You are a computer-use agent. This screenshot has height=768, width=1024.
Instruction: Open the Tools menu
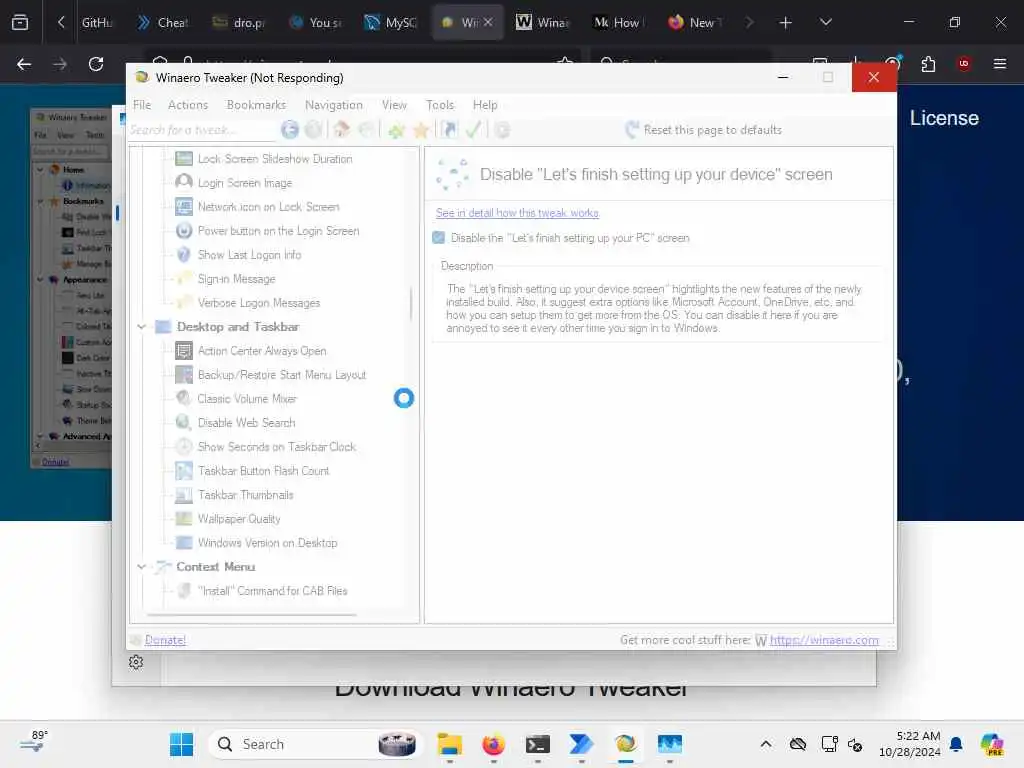(x=440, y=104)
